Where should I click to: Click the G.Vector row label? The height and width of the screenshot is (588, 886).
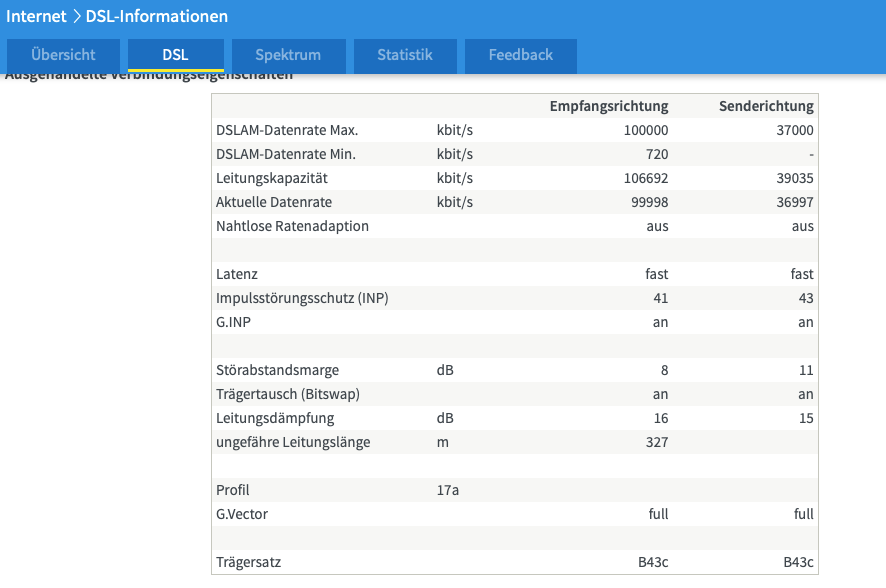click(242, 514)
